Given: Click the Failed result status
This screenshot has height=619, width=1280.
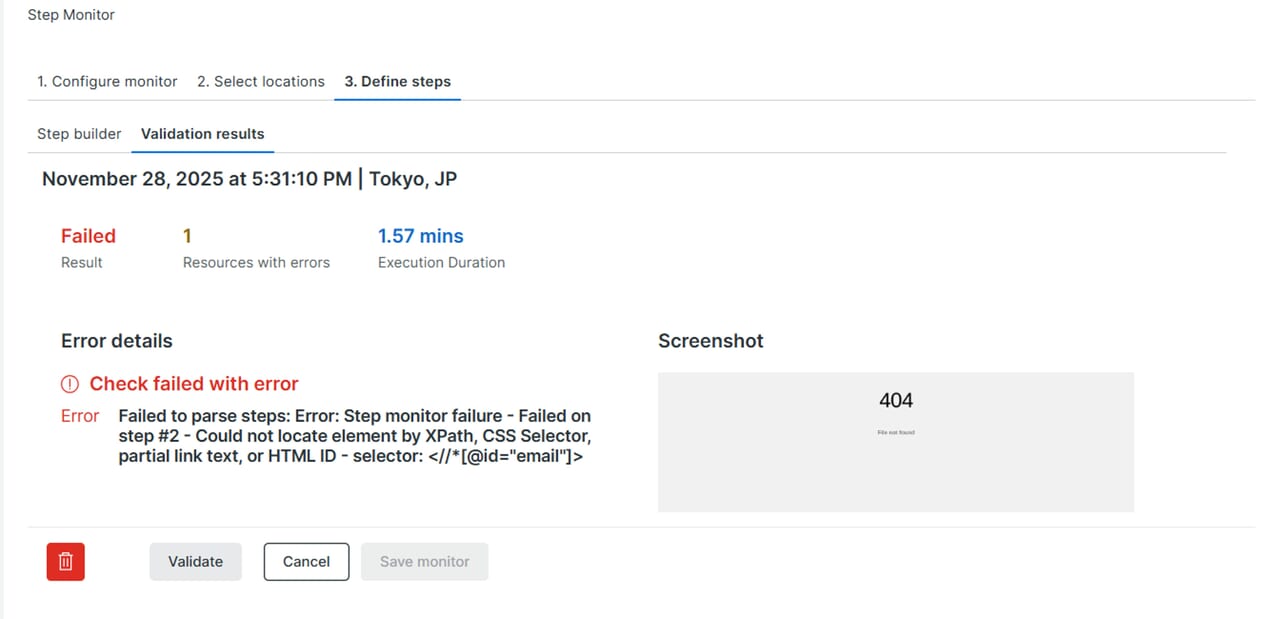Looking at the screenshot, I should coord(88,236).
